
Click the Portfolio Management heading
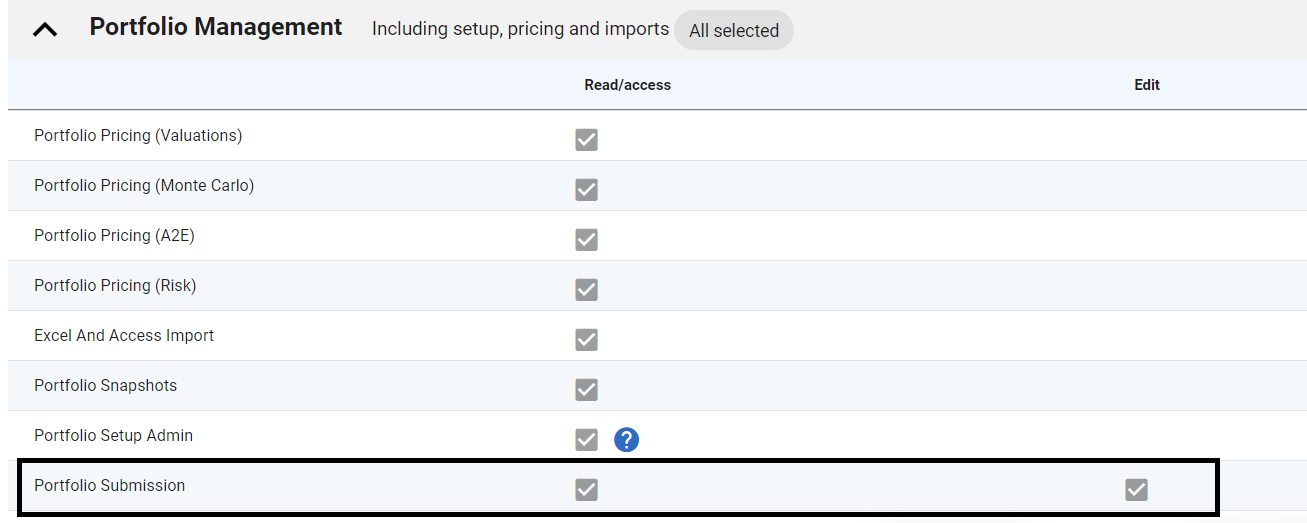click(x=216, y=27)
